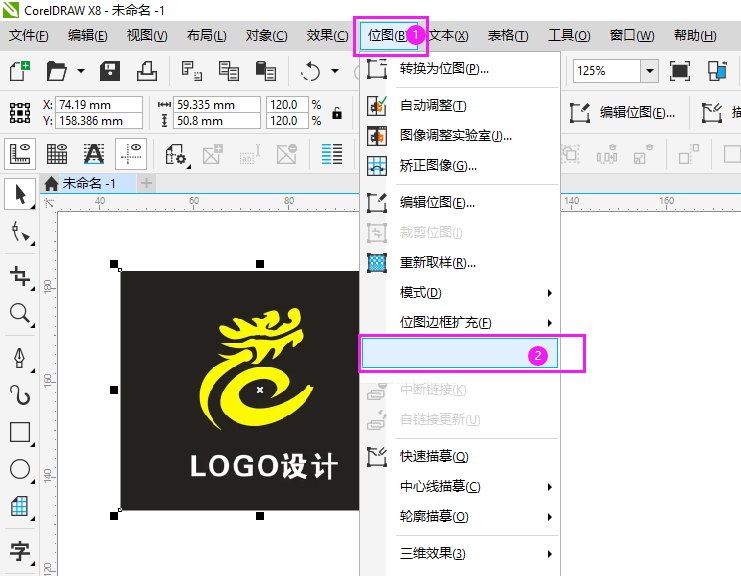Click the LOGO设计 bitmap on canvas
Viewport: 741px width, 576px height.
tap(240, 390)
